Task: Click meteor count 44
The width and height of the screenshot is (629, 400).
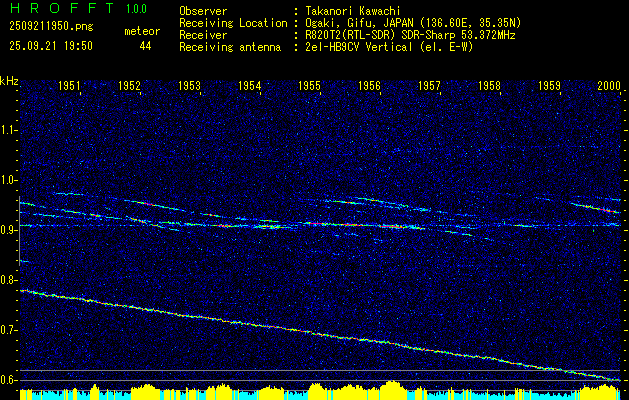Action: pyautogui.click(x=145, y=46)
